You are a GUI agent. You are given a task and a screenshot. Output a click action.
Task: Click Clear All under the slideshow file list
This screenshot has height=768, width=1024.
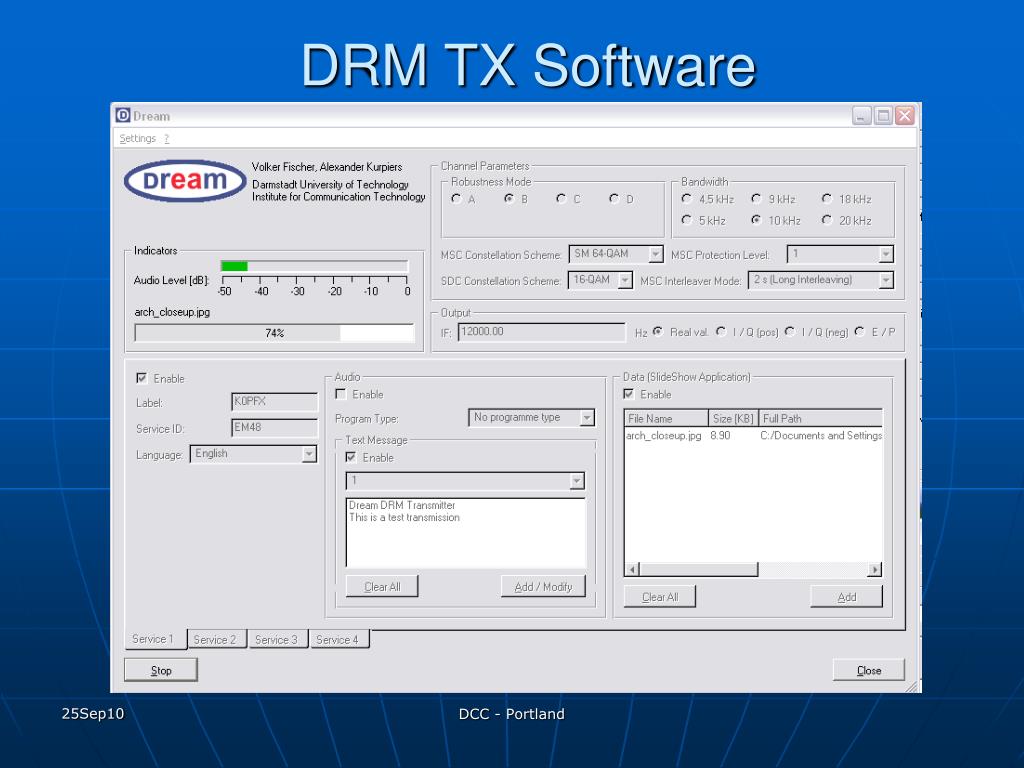click(x=660, y=596)
